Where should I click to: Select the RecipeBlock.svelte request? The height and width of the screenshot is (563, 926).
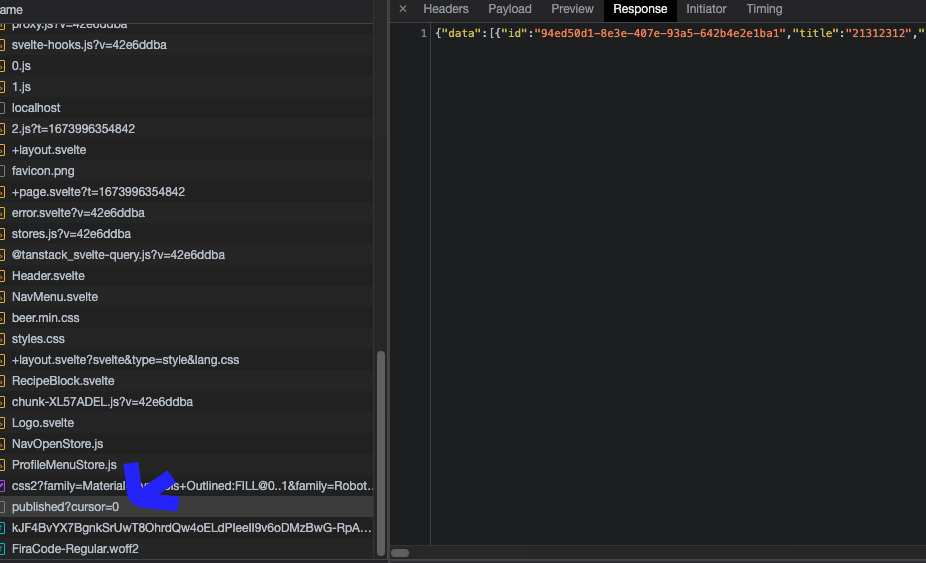(x=187, y=380)
